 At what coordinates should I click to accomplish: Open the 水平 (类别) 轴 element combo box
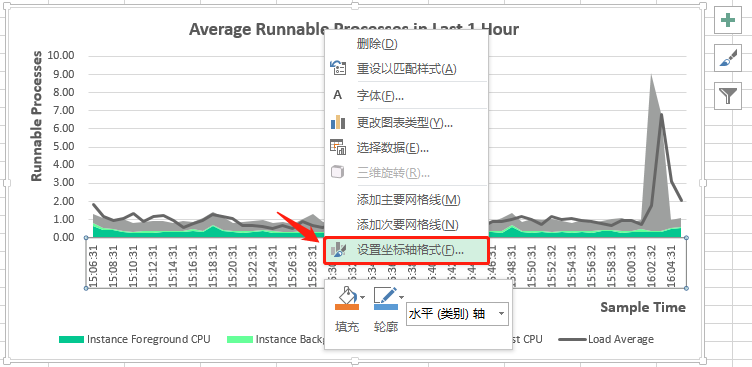(457, 314)
